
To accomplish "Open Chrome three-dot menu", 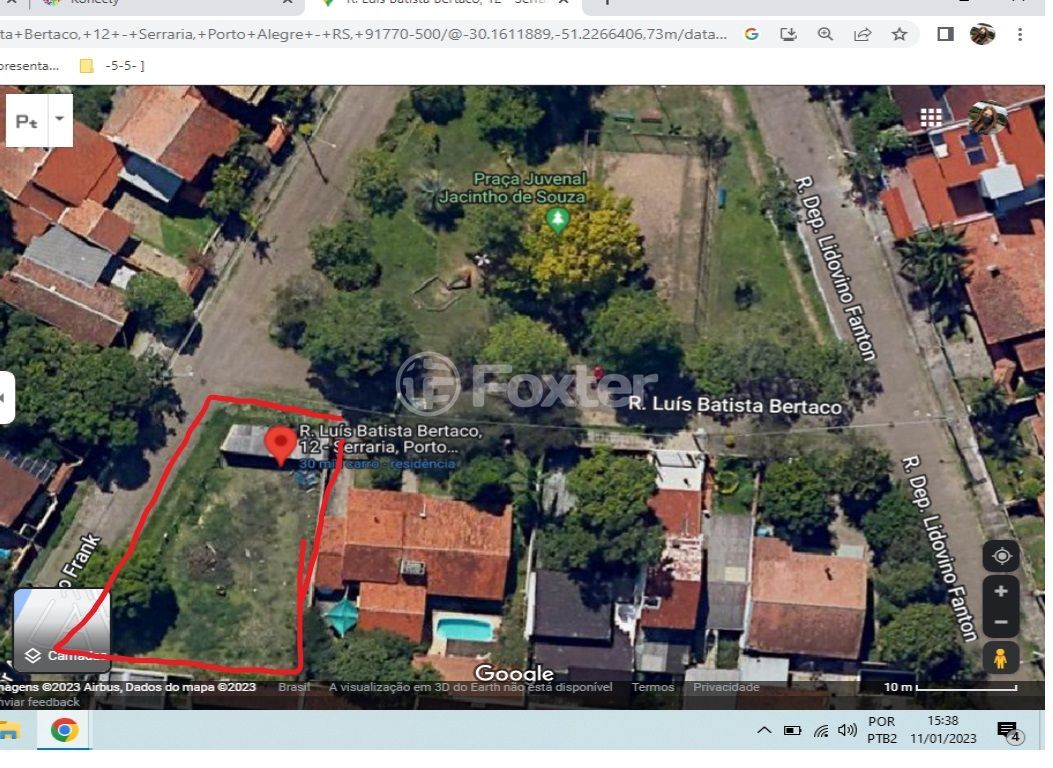I will [x=1020, y=34].
